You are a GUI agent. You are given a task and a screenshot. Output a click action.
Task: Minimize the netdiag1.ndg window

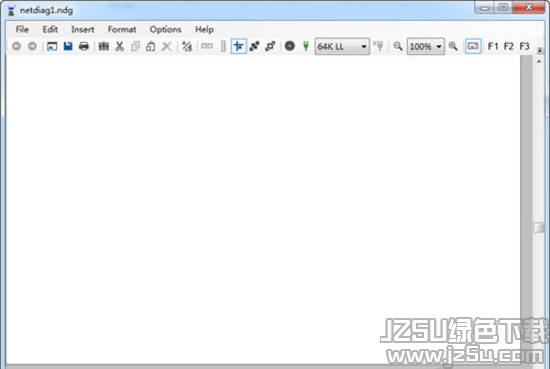click(484, 7)
